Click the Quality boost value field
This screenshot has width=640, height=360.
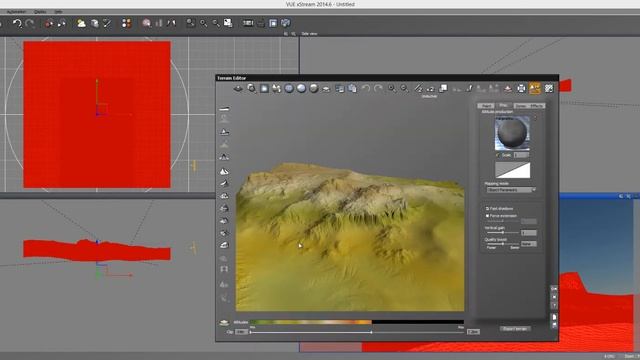[x=529, y=244]
